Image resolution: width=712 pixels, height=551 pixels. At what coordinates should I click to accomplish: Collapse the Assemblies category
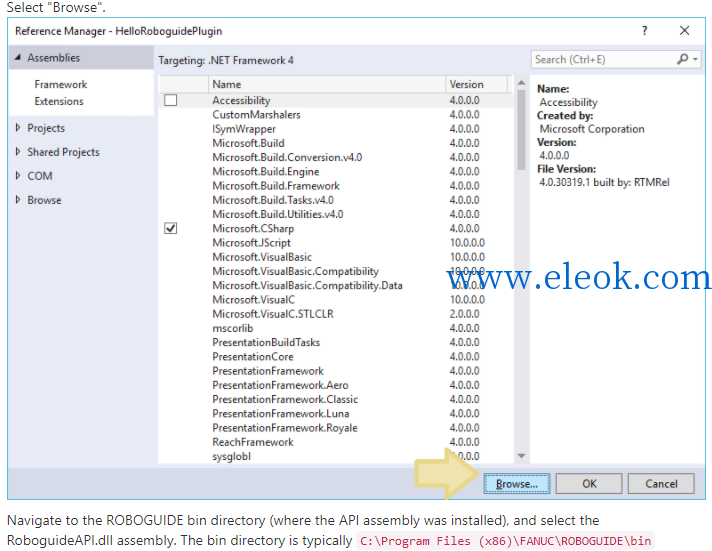click(x=18, y=57)
